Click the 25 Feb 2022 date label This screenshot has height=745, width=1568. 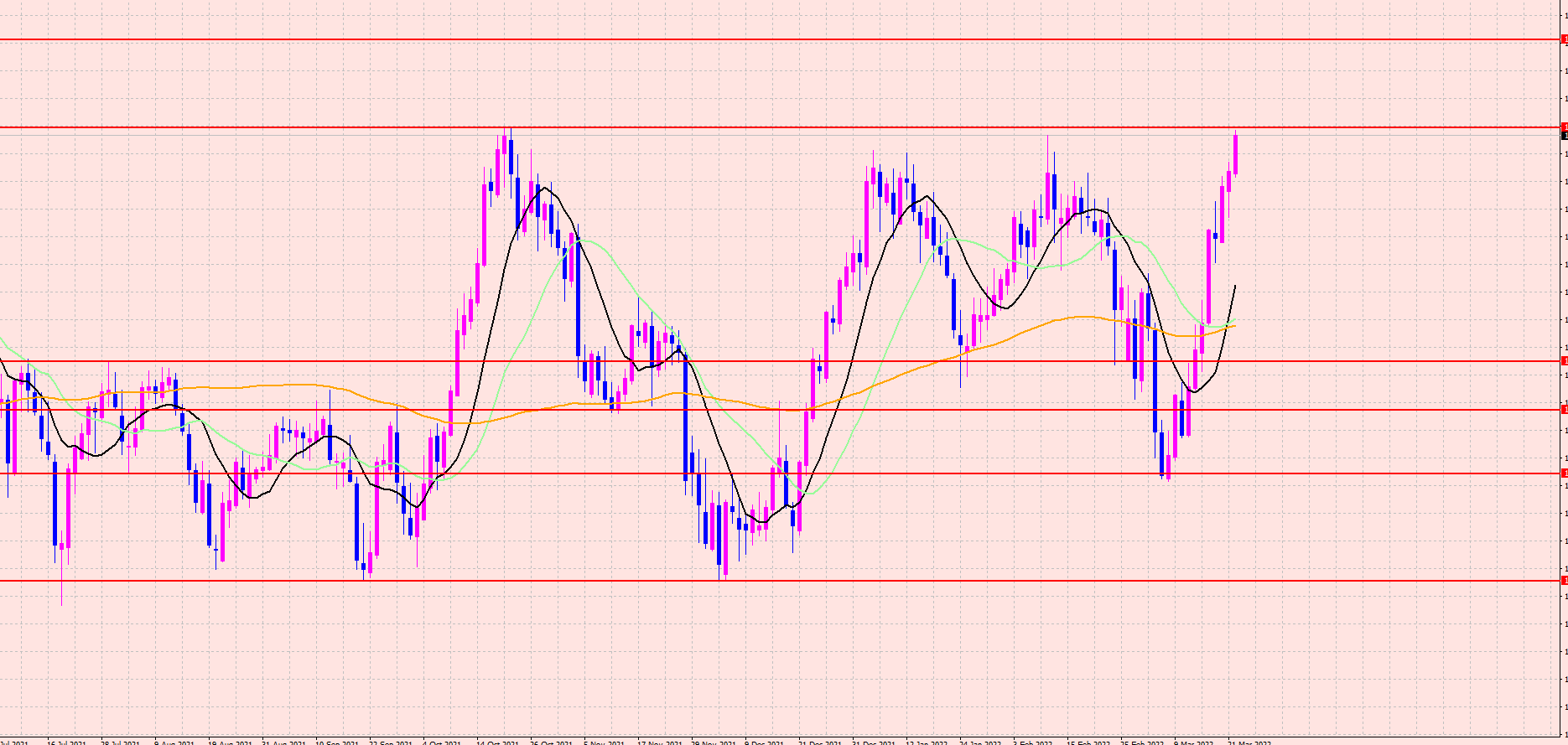click(x=1142, y=742)
